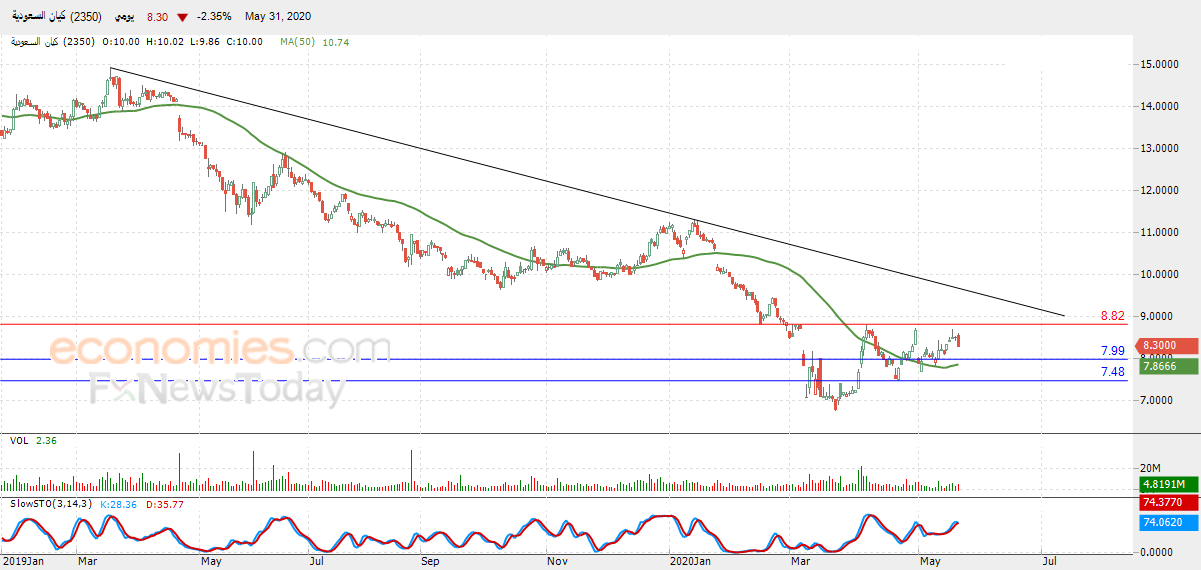Click the SlowSTO(3,14,3) indicator label
This screenshot has width=1201, height=570.
click(50, 503)
